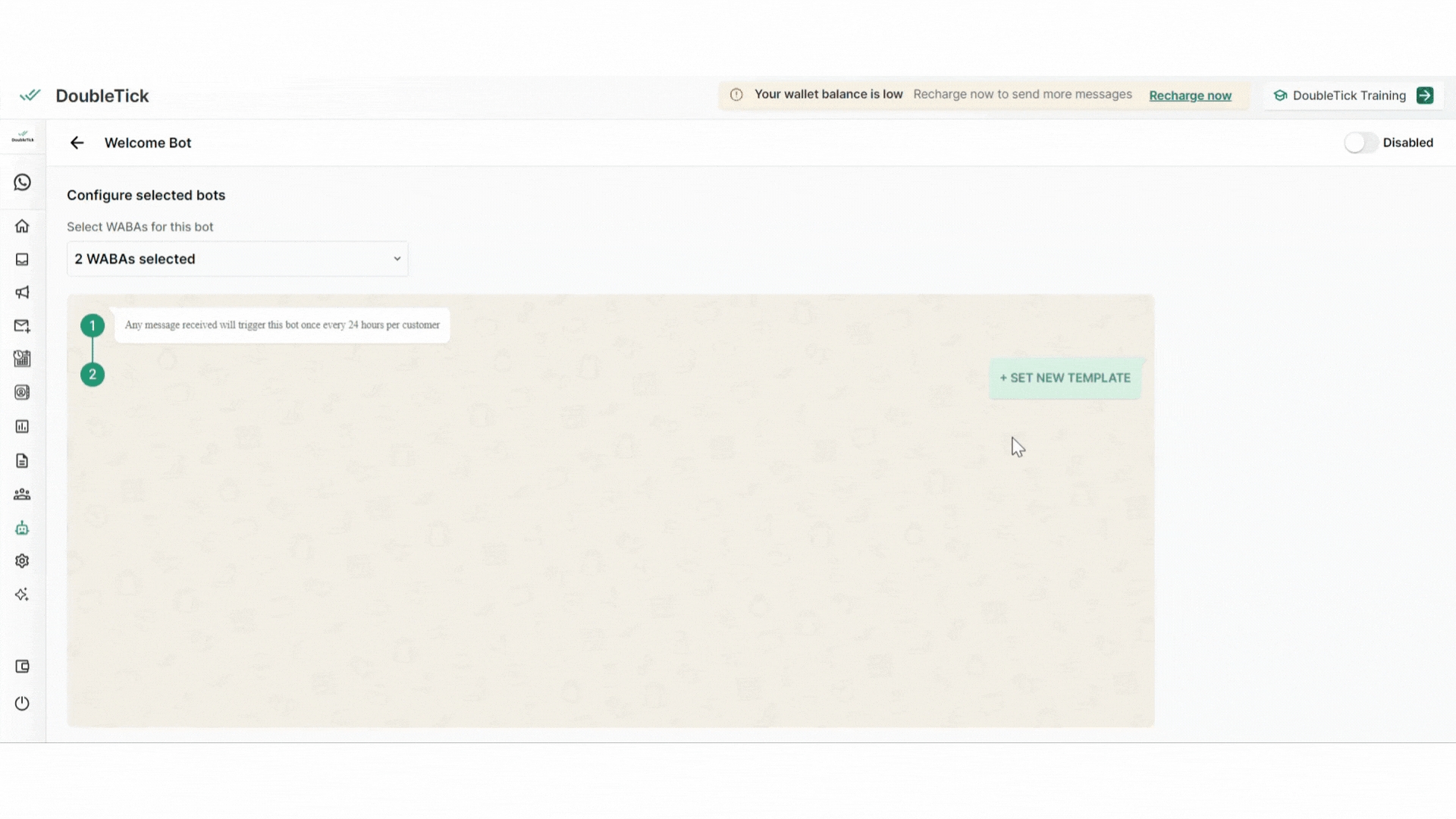Open the WhatsApp icon in sidebar
This screenshot has height=819, width=1456.
point(22,183)
